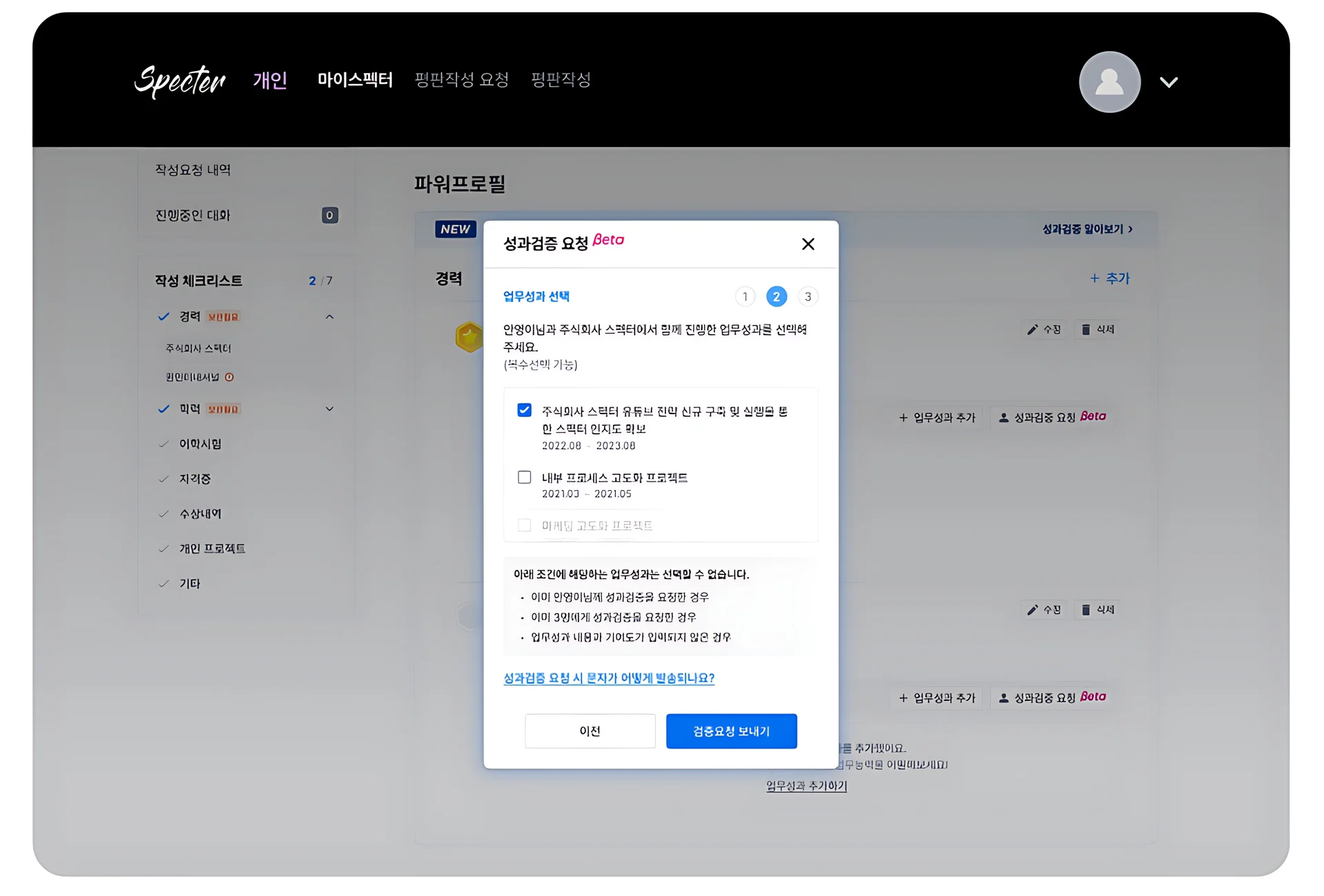Click the plus icon on 업무성과 추가 button
The image size is (1324, 896).
[902, 418]
